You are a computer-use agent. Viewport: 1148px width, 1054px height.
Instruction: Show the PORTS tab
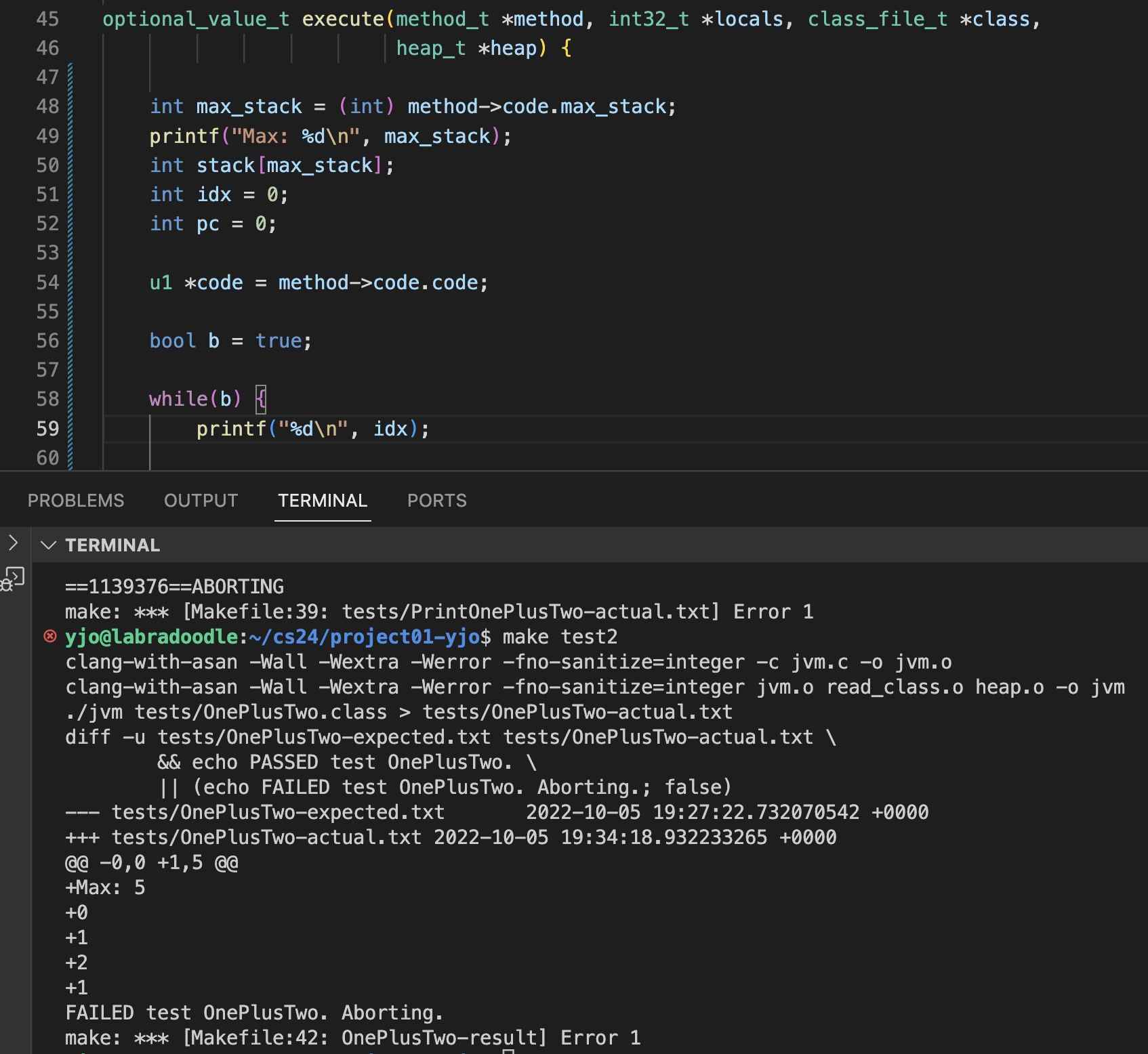436,501
